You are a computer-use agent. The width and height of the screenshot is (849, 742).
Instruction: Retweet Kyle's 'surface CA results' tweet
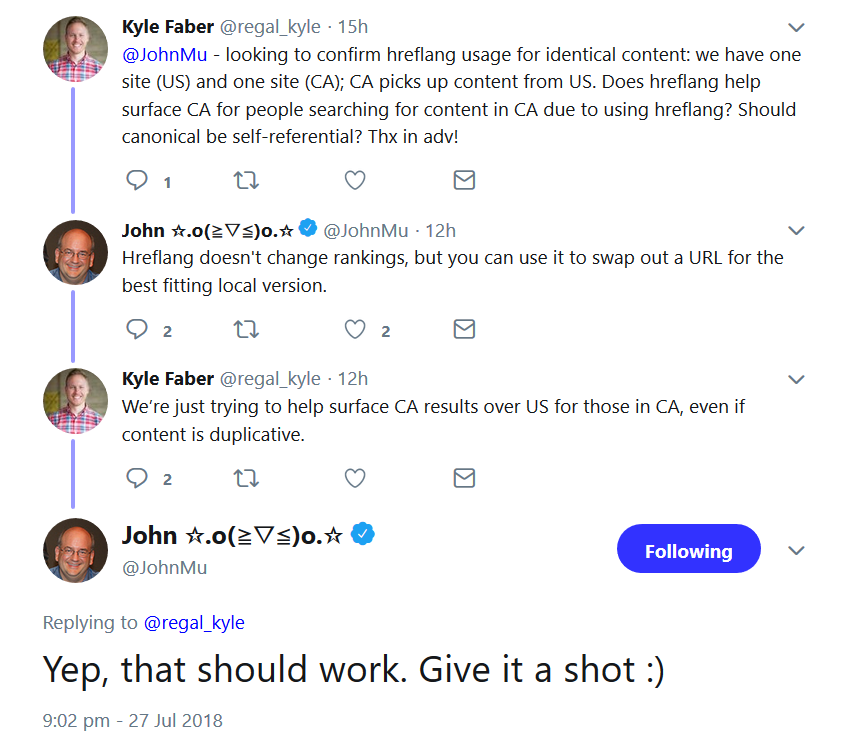[245, 478]
